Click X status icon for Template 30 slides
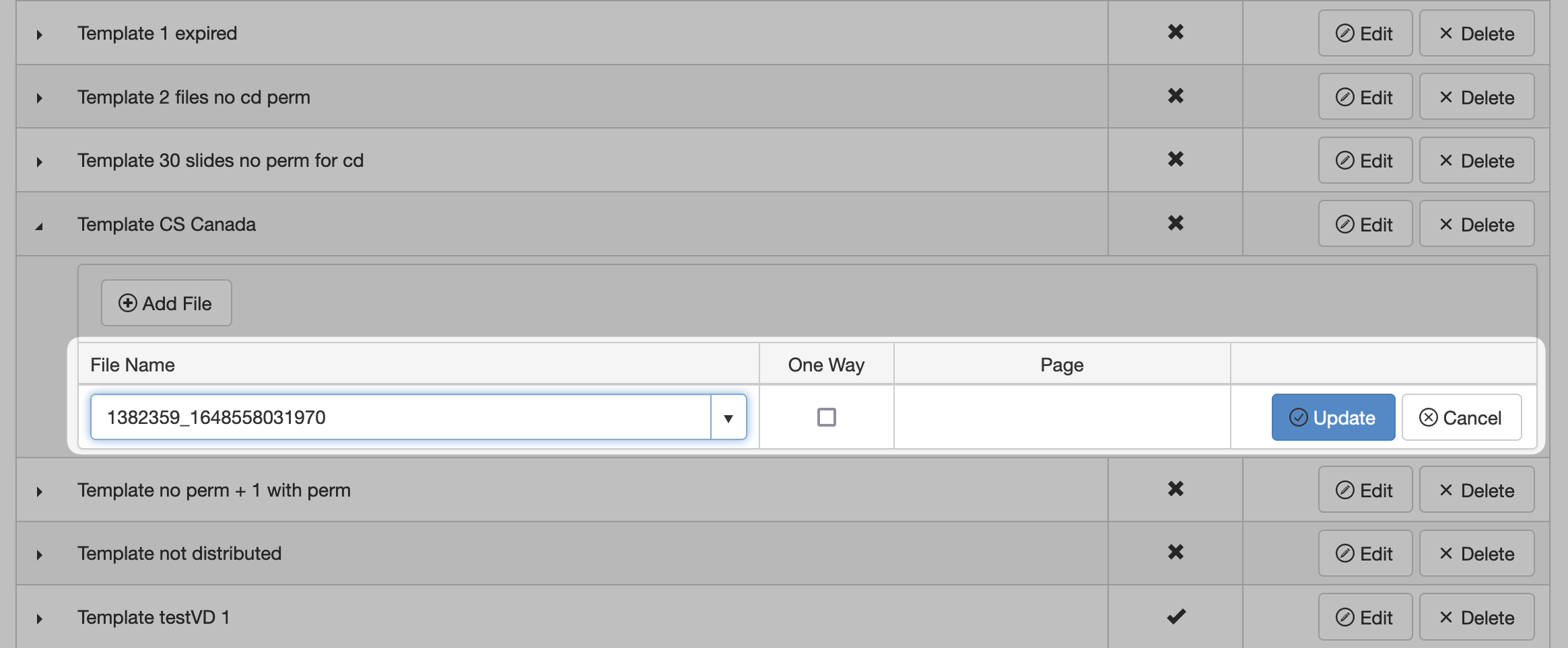Image resolution: width=1568 pixels, height=648 pixels. coord(1175,159)
